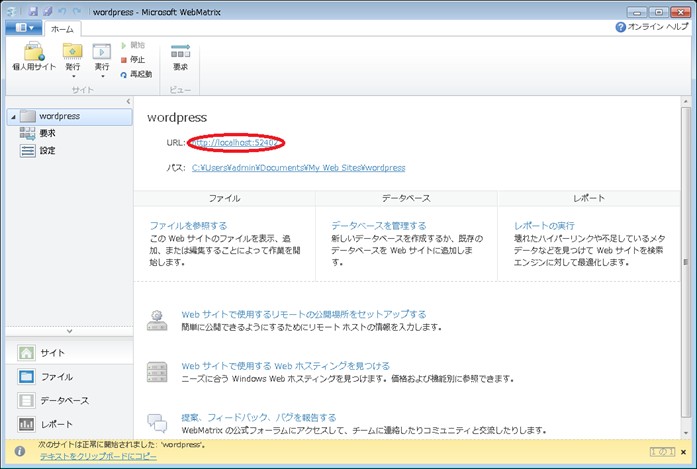
Task: Click the undo icon in title bar
Action: click(x=62, y=12)
